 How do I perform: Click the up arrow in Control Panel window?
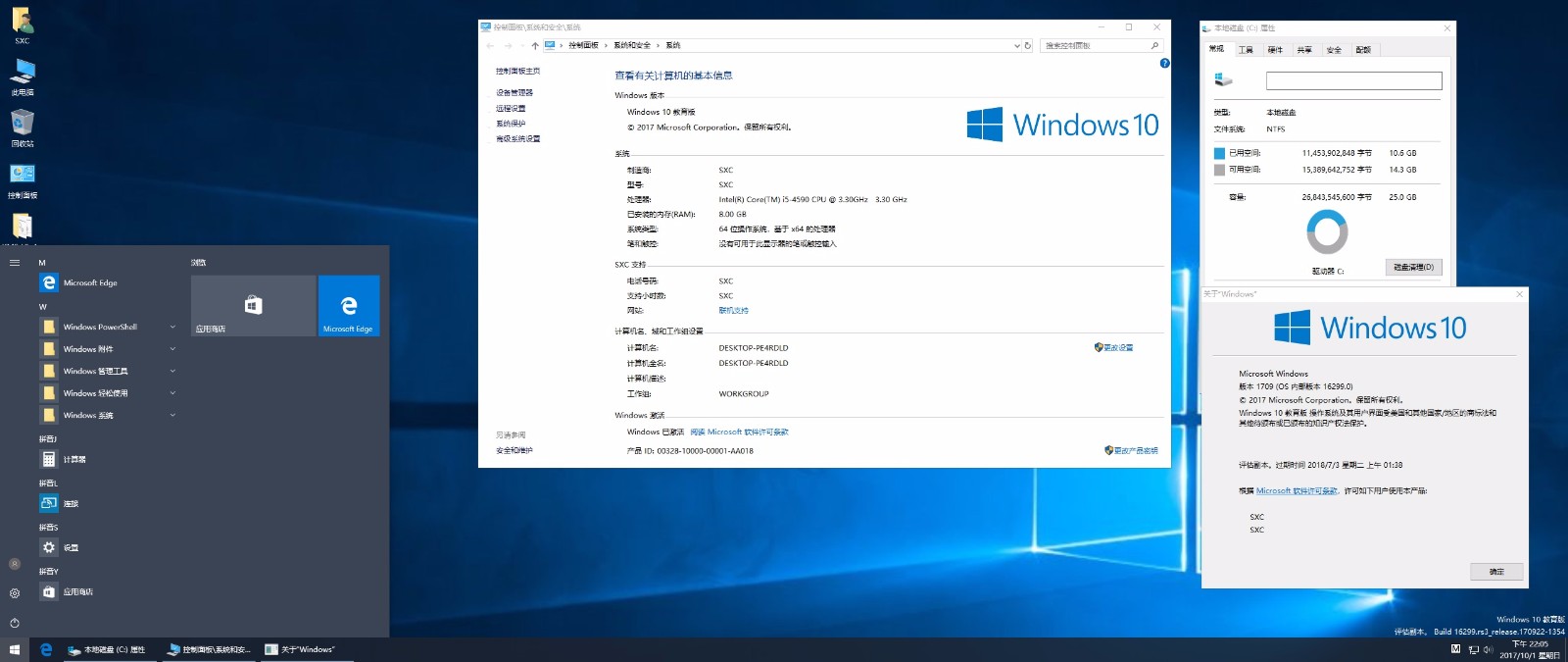(535, 46)
